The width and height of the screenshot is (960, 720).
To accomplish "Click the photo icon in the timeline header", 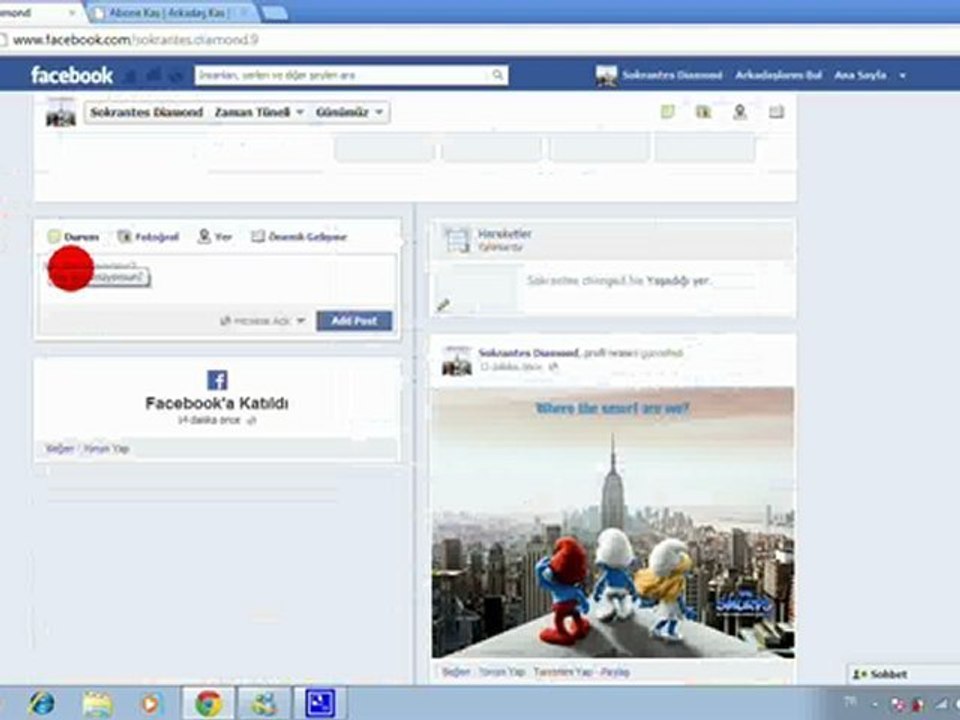I will point(703,111).
